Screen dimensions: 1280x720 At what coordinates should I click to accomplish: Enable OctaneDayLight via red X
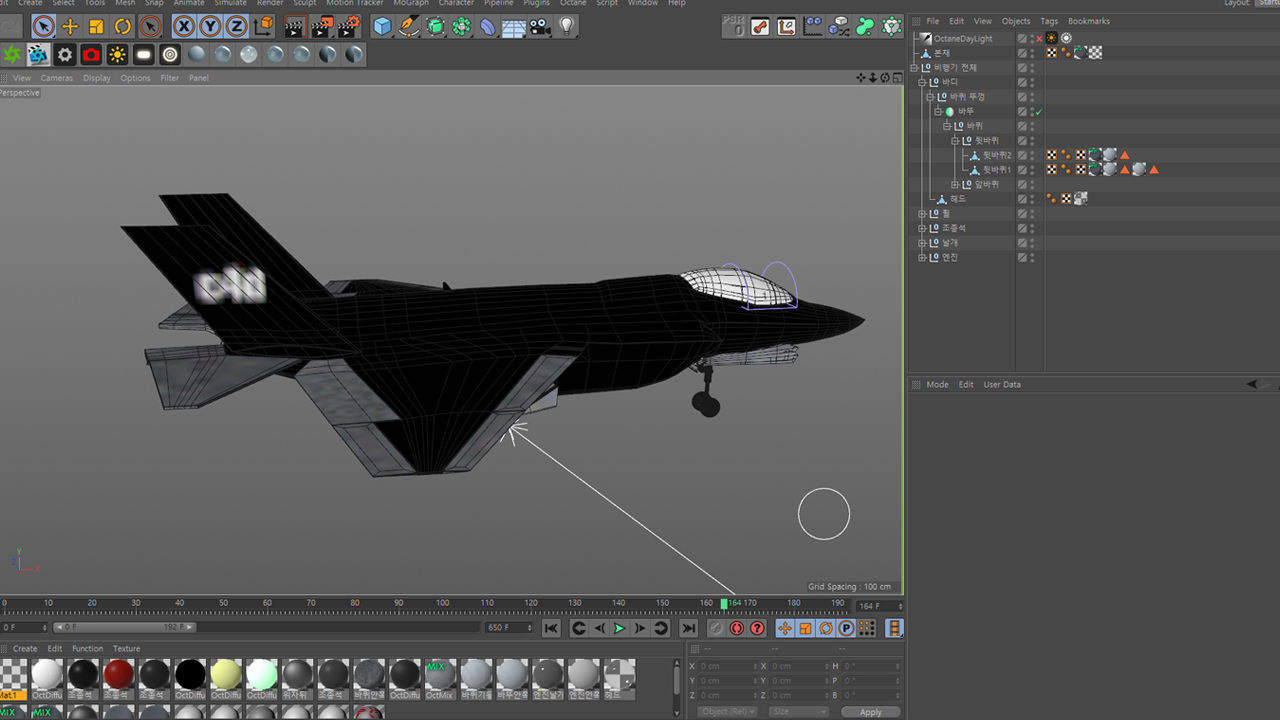click(1039, 39)
